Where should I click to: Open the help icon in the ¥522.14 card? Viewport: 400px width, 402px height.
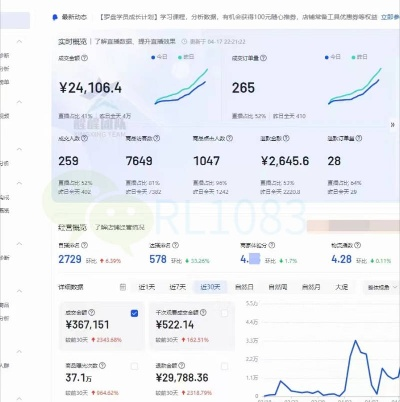coord(203,313)
